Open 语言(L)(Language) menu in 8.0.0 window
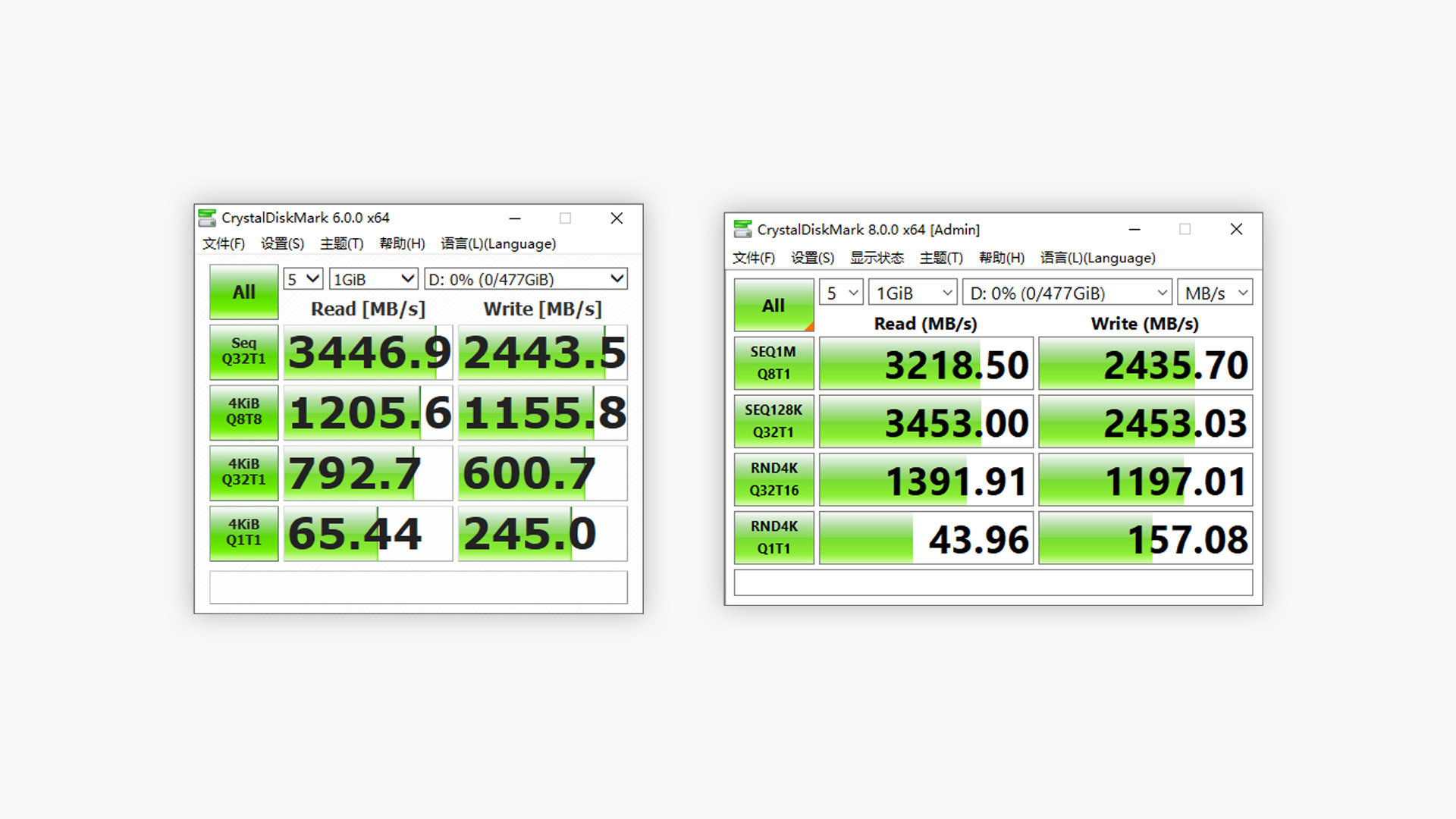The image size is (1456, 819). pyautogui.click(x=1098, y=258)
